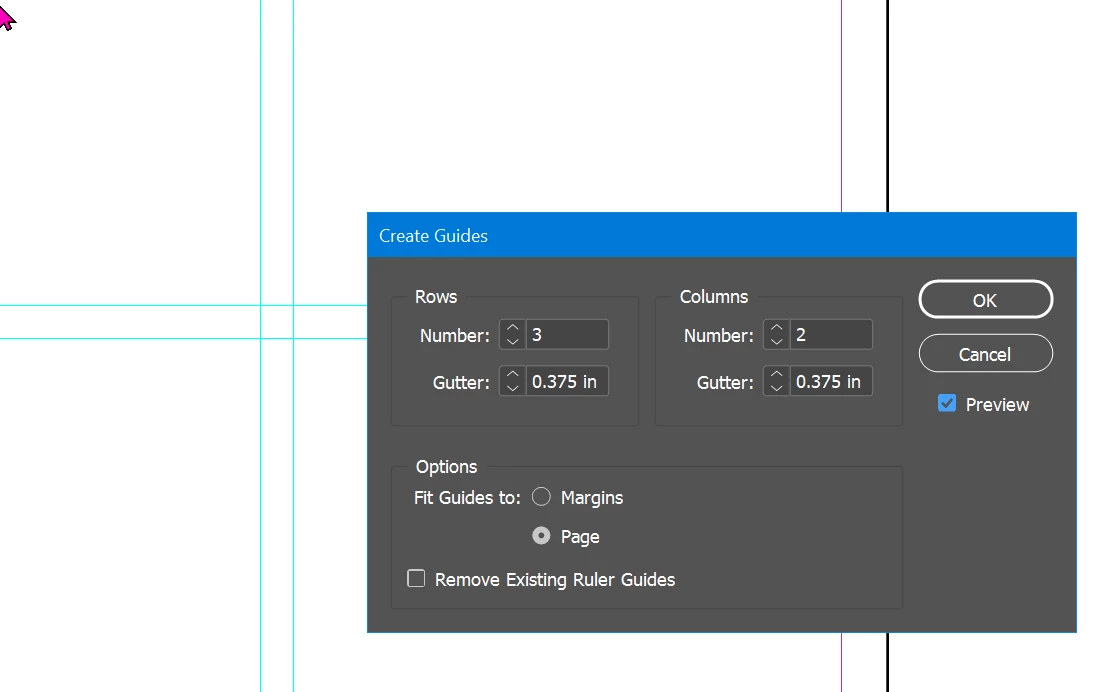The width and height of the screenshot is (1099, 692).
Task: Decrease Columns Number with down arrow
Action: click(x=777, y=341)
